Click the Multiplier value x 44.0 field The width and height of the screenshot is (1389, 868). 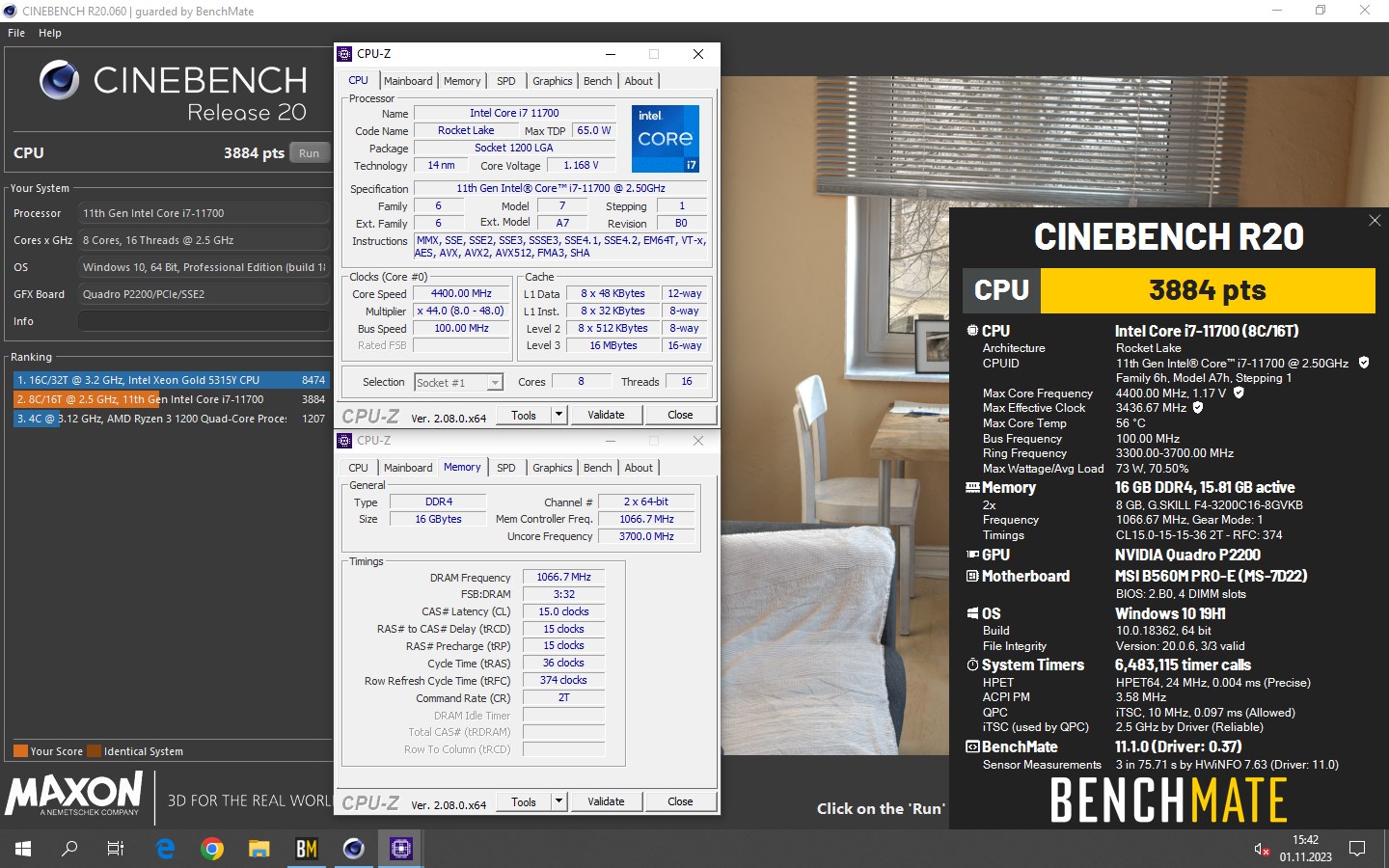(461, 312)
